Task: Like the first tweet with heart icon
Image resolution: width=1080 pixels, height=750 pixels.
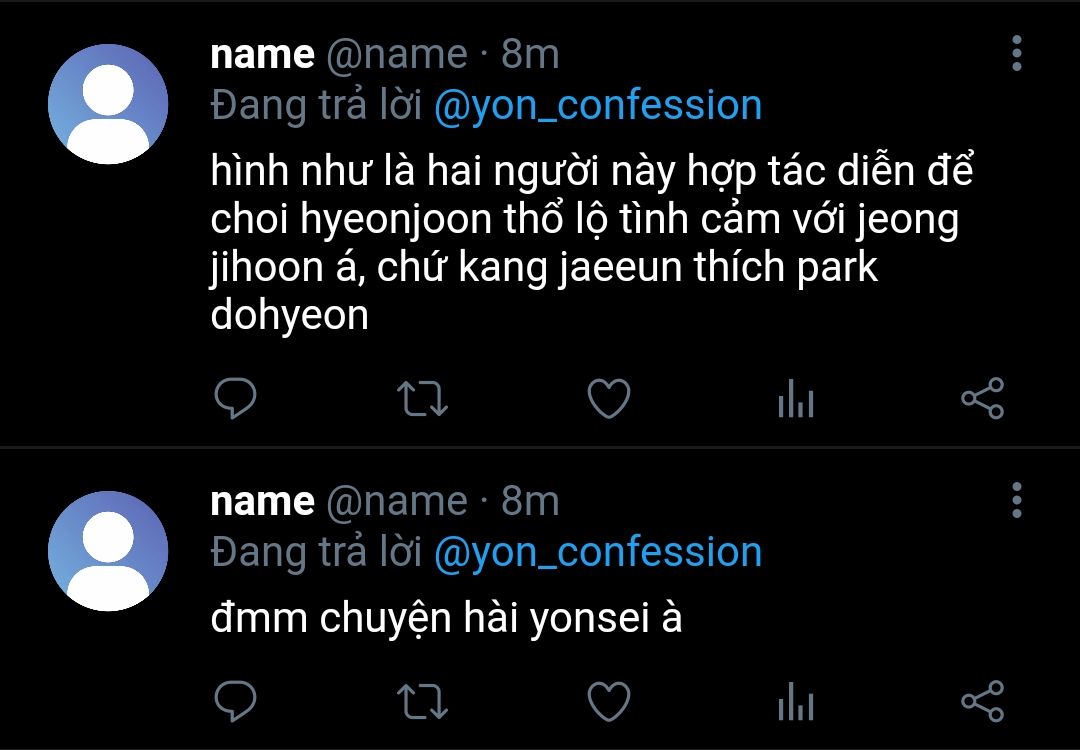Action: coord(609,398)
